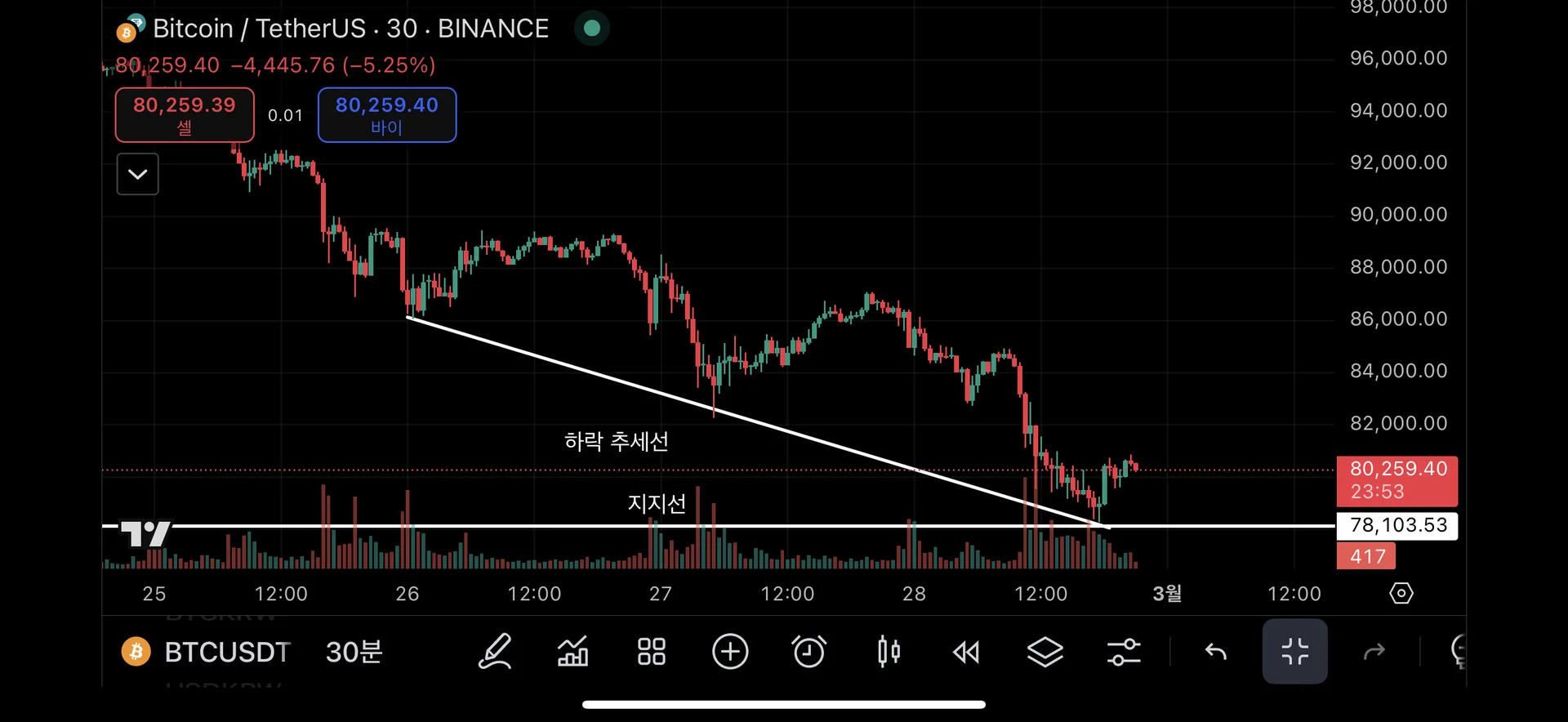The height and width of the screenshot is (722, 1568).
Task: Exit fullscreen with the collapse icon
Action: click(x=1294, y=652)
